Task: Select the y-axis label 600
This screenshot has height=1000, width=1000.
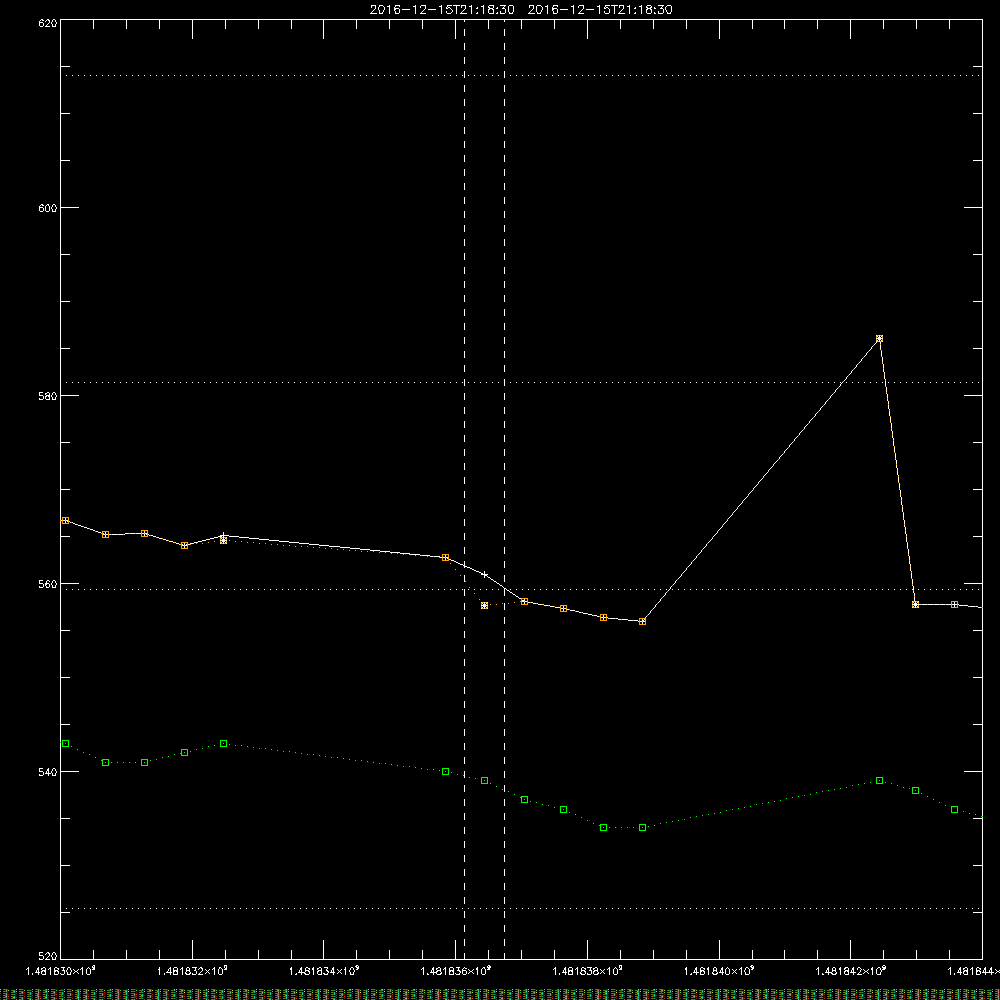Action: pos(48,208)
